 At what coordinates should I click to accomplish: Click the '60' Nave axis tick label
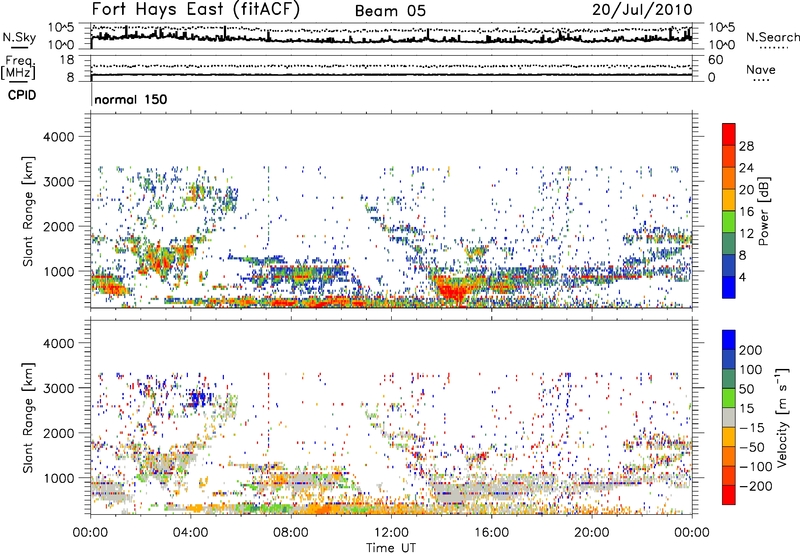pos(715,60)
